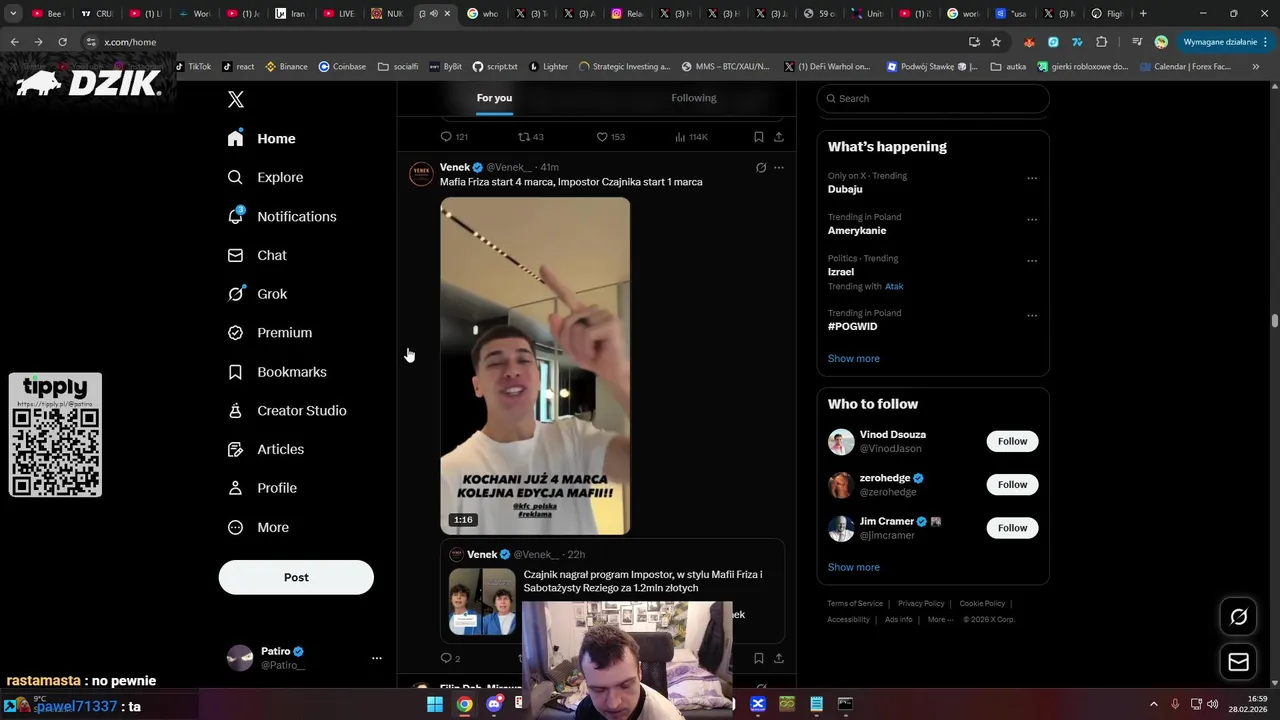Switch to the Following tab
This screenshot has height=720, width=1280.
coord(694,98)
